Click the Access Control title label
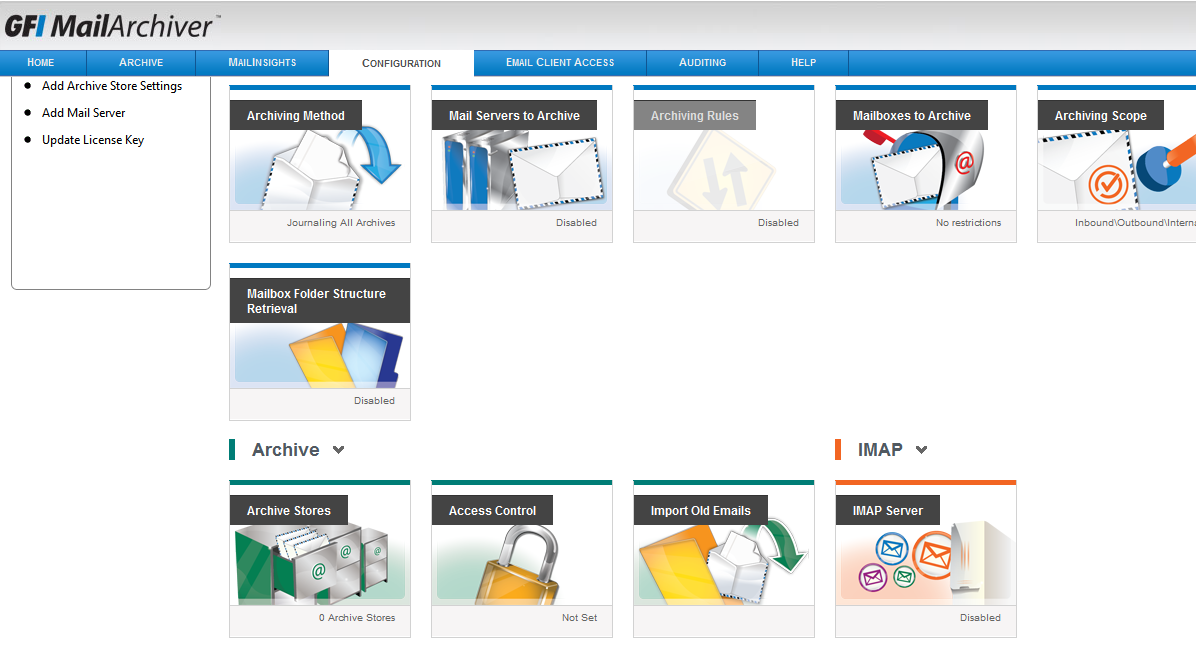Viewport: 1196px width, 646px height. (492, 511)
